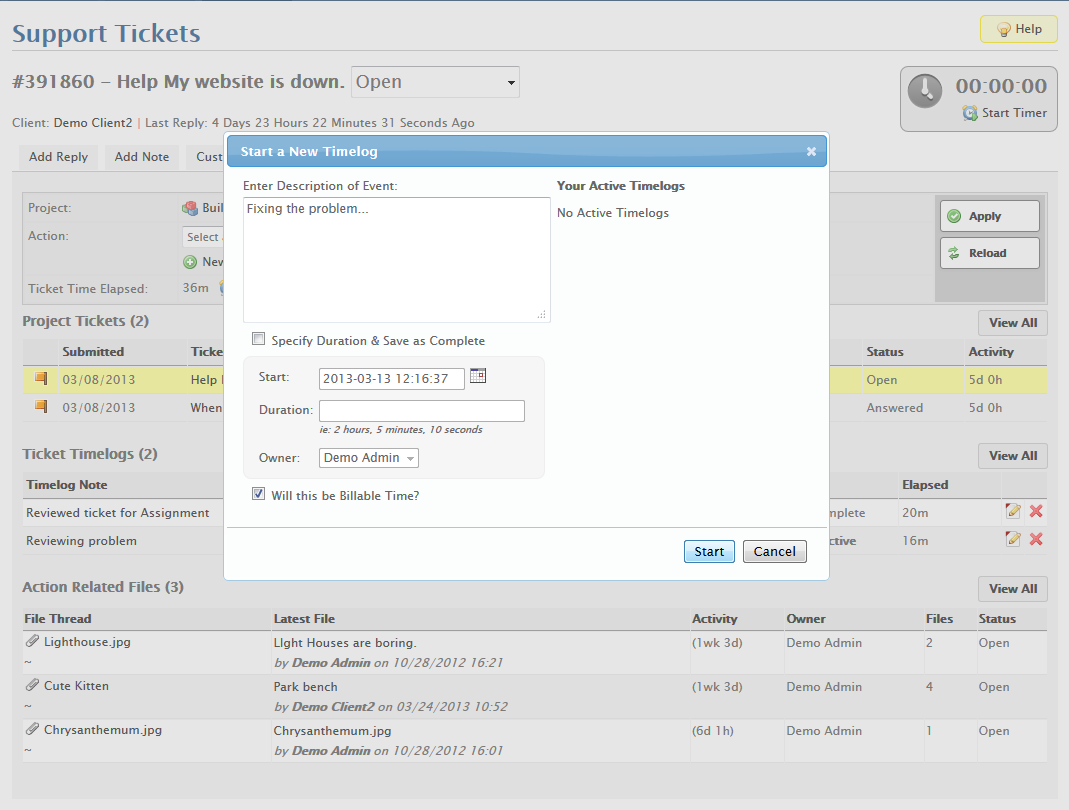Click paperclip icon beside Chrysanthemum.jpg thread
Screen dimensions: 1069x810
pos(32,730)
